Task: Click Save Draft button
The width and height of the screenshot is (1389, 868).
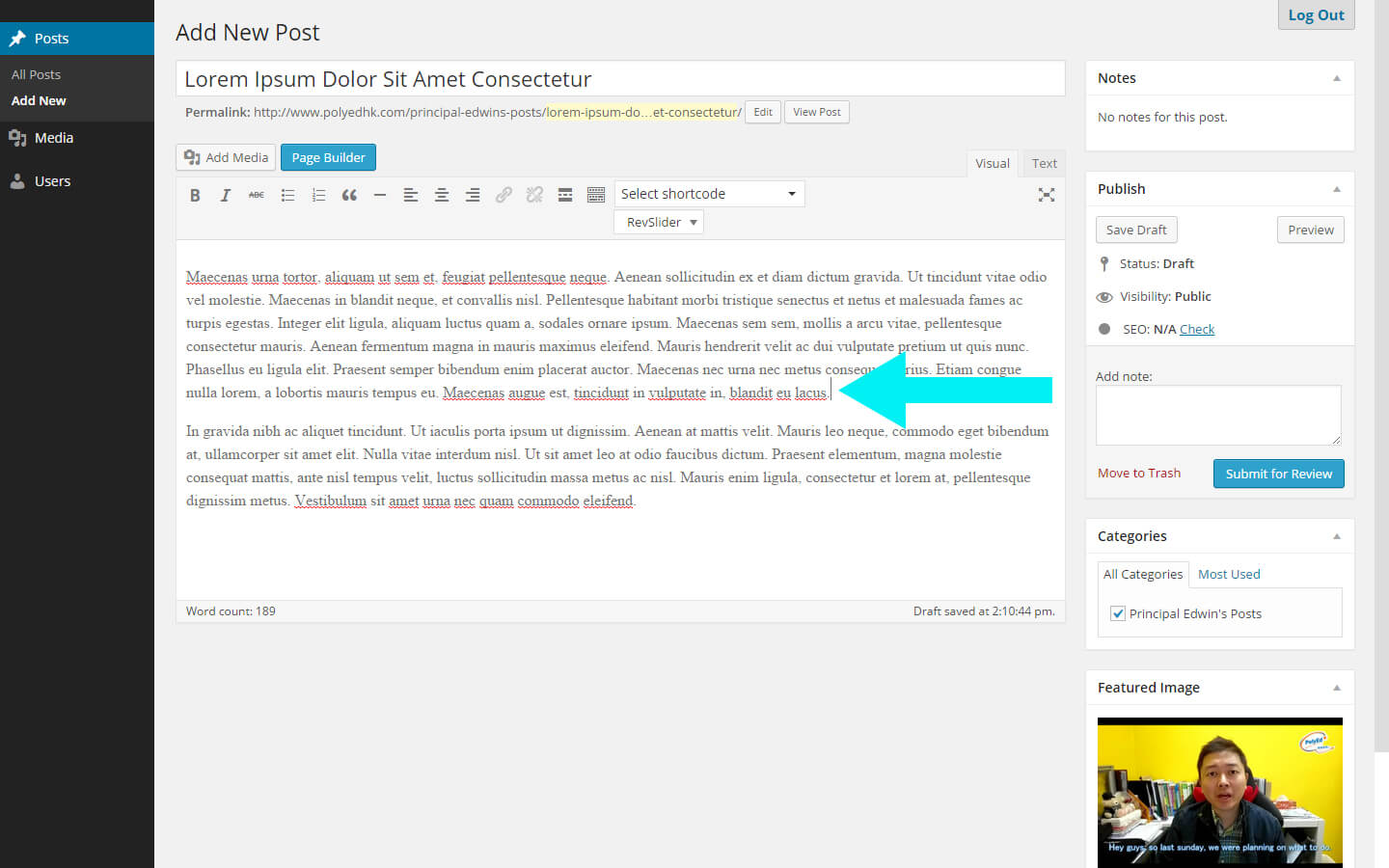Action: click(x=1136, y=230)
